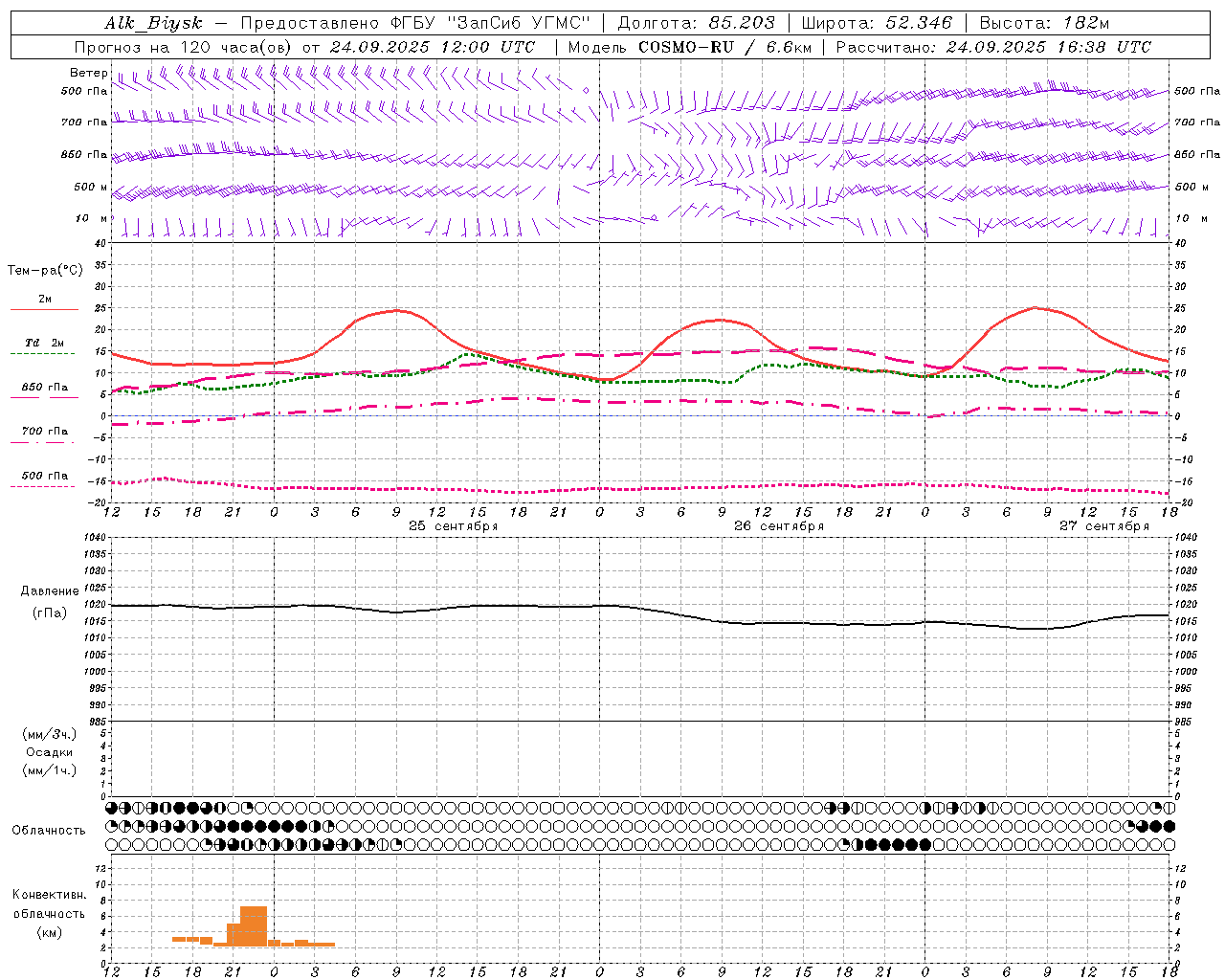Click the 'Высота: 182м' header entry
Viewport: 1225px width, 980px height.
(1044, 23)
